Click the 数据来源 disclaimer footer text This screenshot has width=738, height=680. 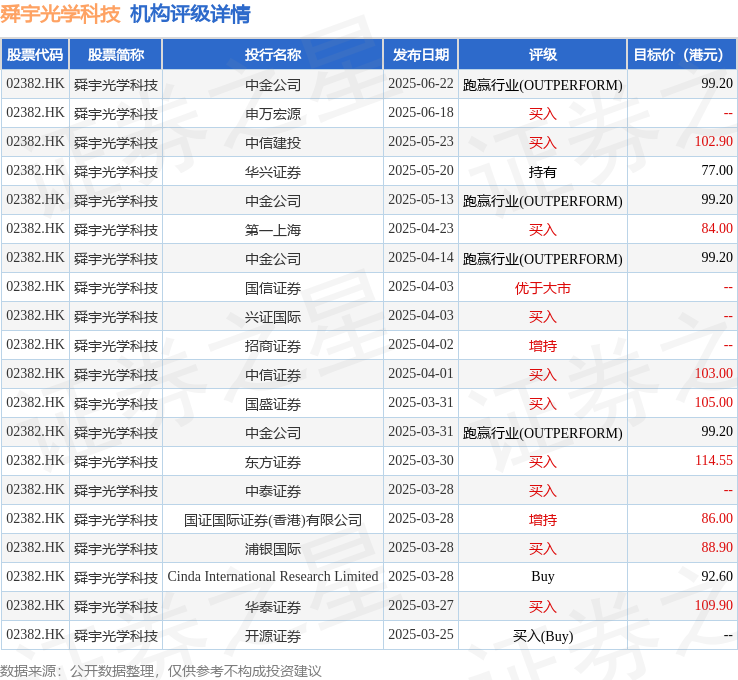(x=160, y=671)
